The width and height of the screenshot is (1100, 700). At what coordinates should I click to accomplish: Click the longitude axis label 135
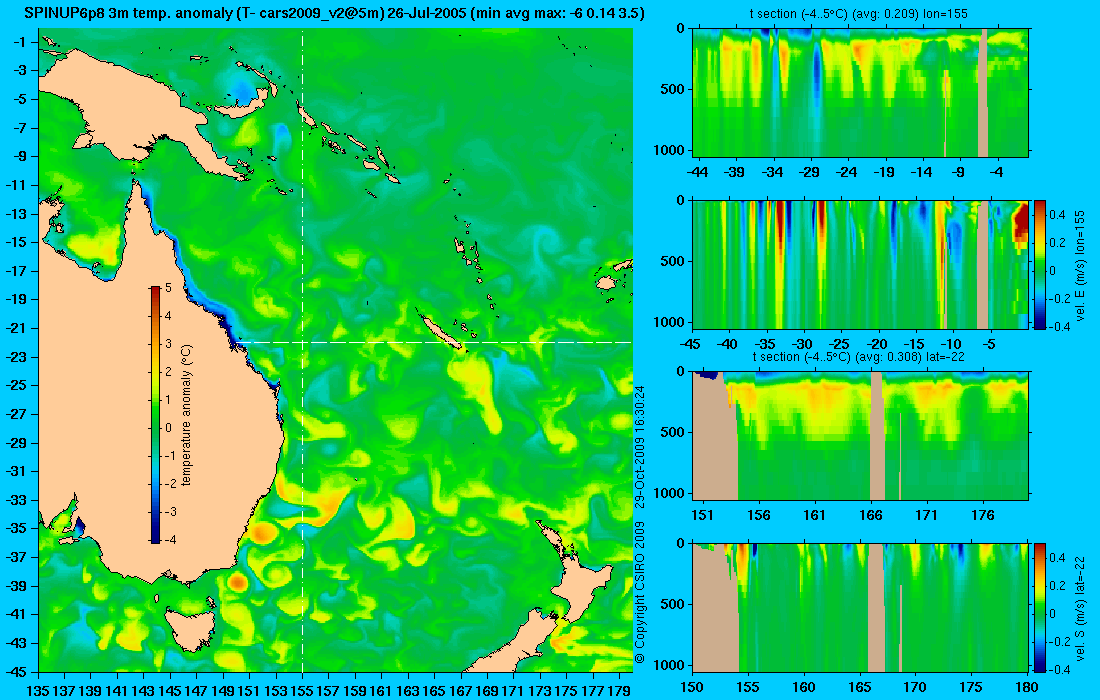37,691
